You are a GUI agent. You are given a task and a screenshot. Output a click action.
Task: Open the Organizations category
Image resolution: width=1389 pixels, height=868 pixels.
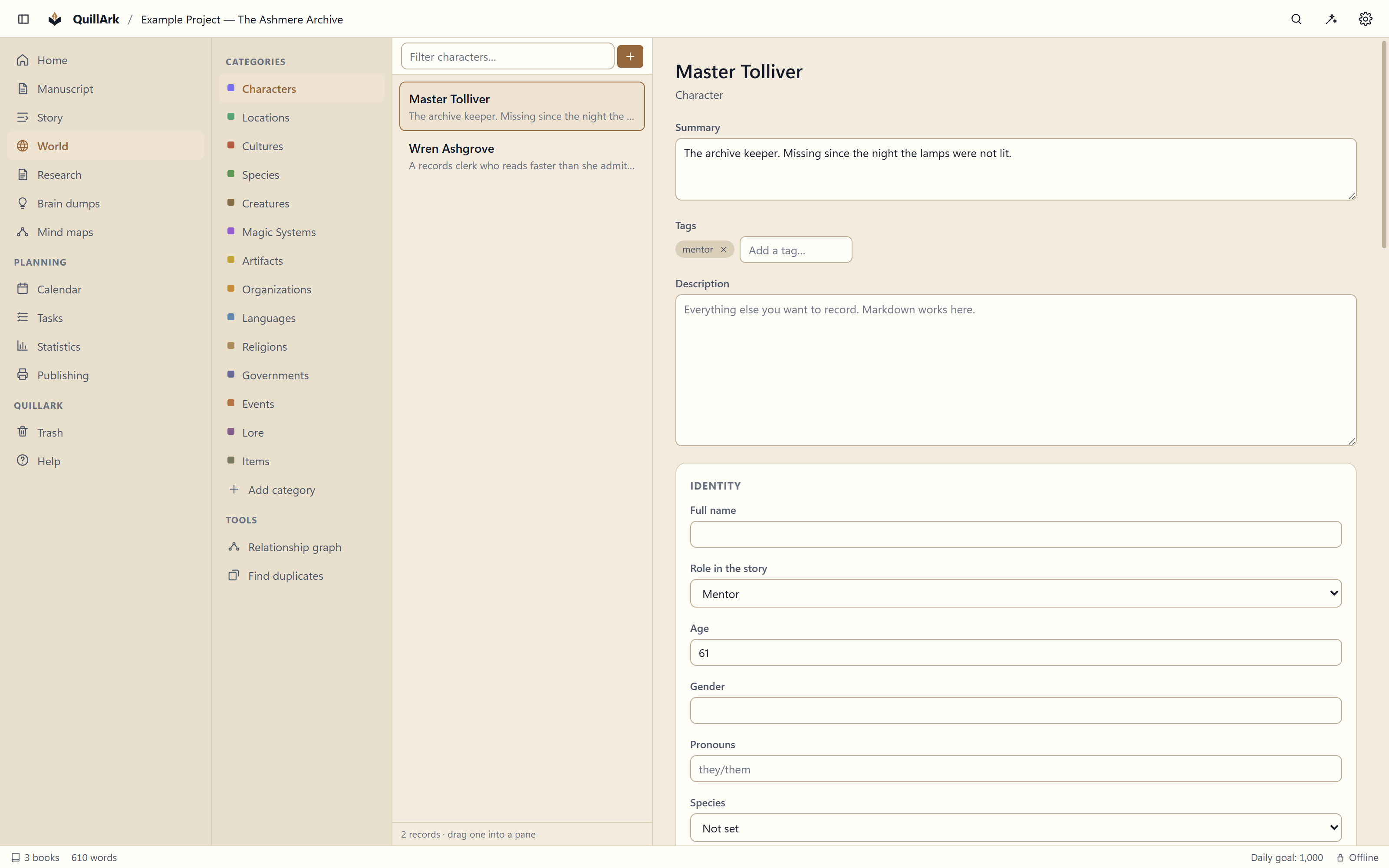301,289
